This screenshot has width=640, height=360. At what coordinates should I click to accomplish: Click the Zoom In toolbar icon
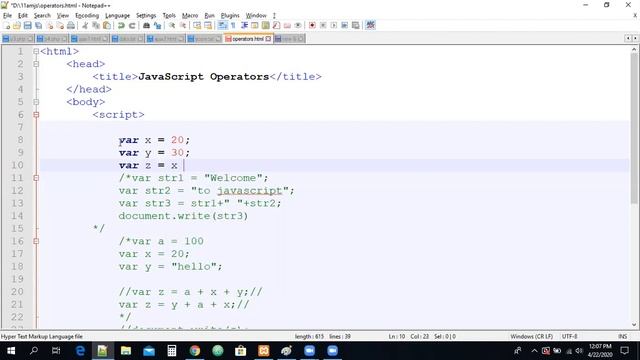pyautogui.click(x=172, y=25)
